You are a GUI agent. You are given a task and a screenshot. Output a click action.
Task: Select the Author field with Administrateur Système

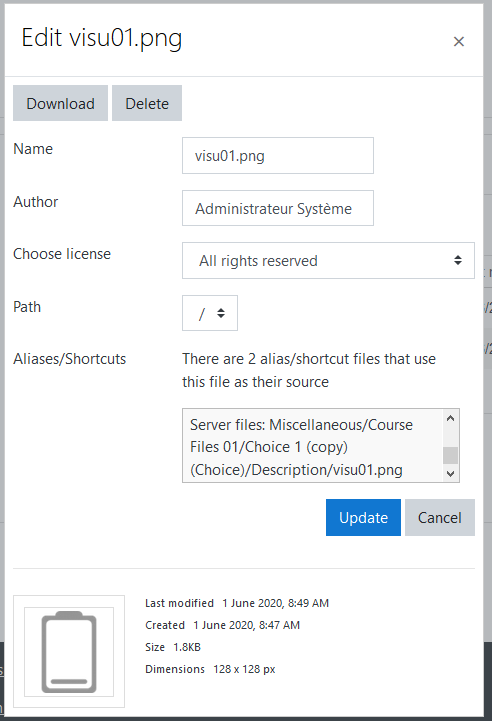[x=278, y=208]
